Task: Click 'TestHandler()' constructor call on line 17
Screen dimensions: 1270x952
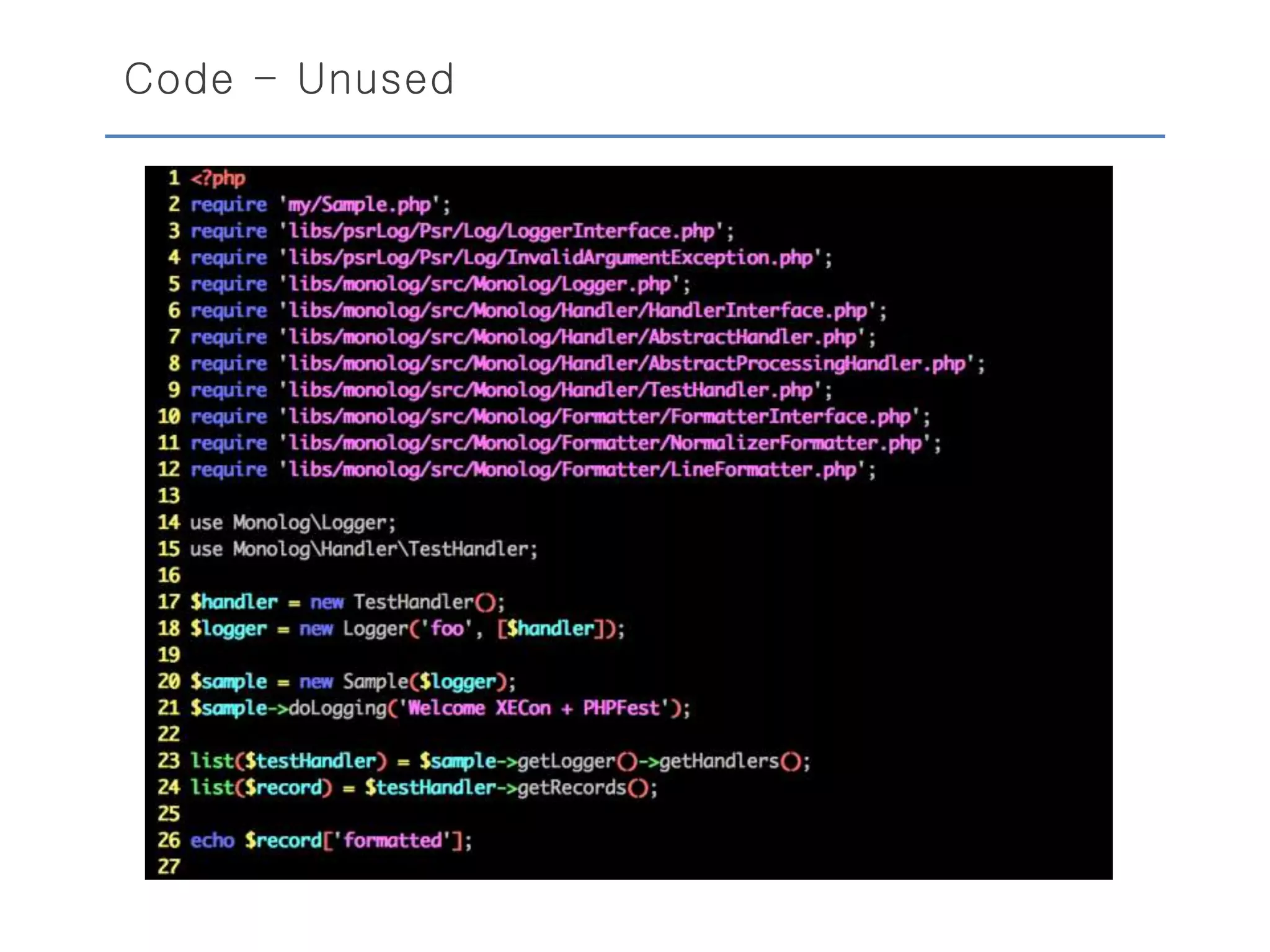Action: tap(425, 602)
